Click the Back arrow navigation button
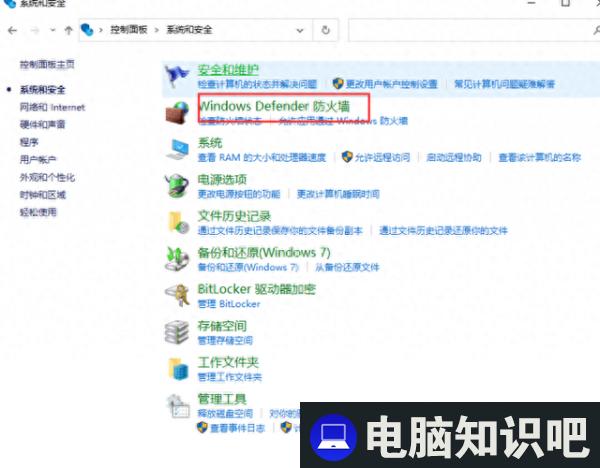600x468 pixels. coord(12,30)
